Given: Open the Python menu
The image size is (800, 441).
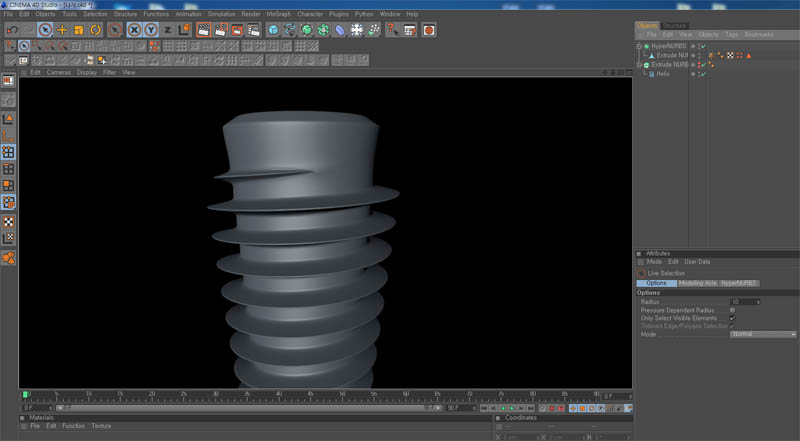Looking at the screenshot, I should tap(364, 14).
